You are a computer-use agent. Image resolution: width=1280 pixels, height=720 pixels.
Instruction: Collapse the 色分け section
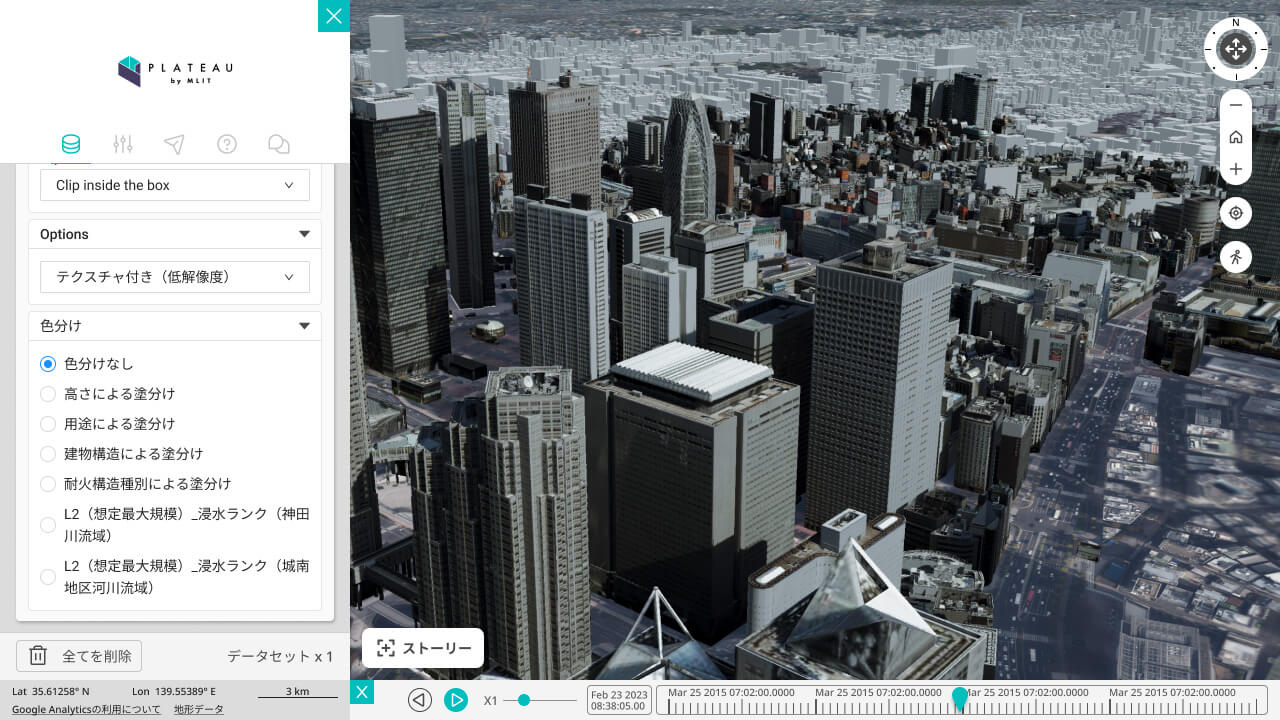[x=304, y=326]
